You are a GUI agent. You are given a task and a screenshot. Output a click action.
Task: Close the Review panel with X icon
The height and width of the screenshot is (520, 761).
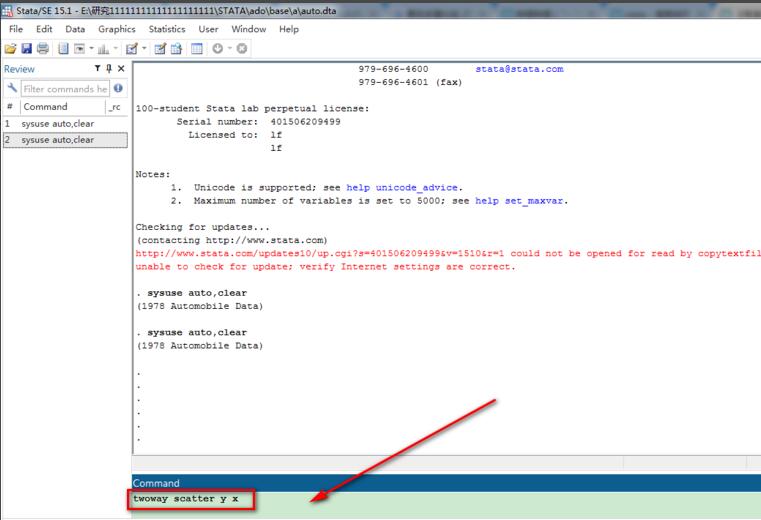tap(121, 68)
